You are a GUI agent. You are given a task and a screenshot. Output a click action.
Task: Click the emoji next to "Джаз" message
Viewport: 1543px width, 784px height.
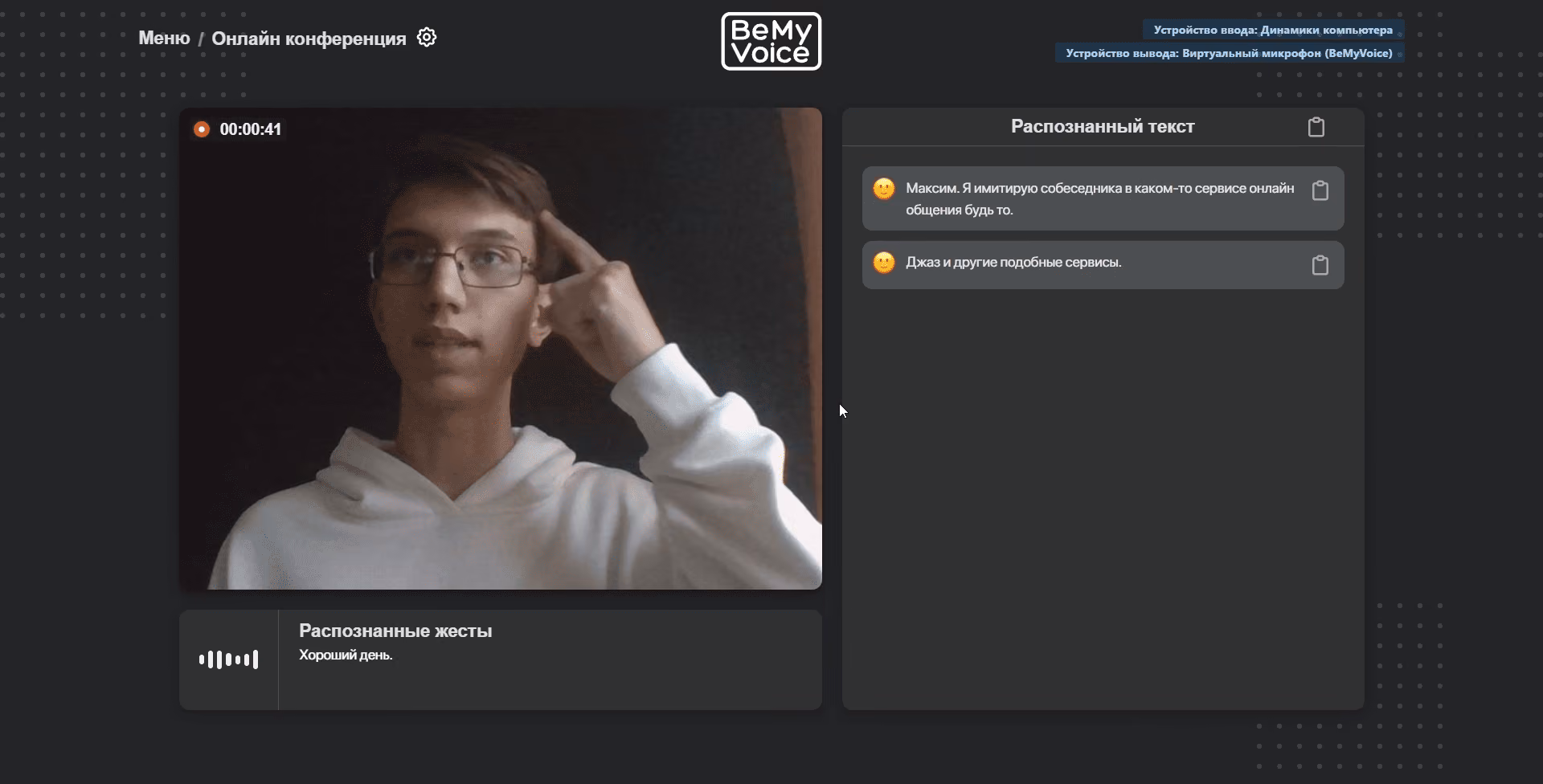[x=884, y=263]
